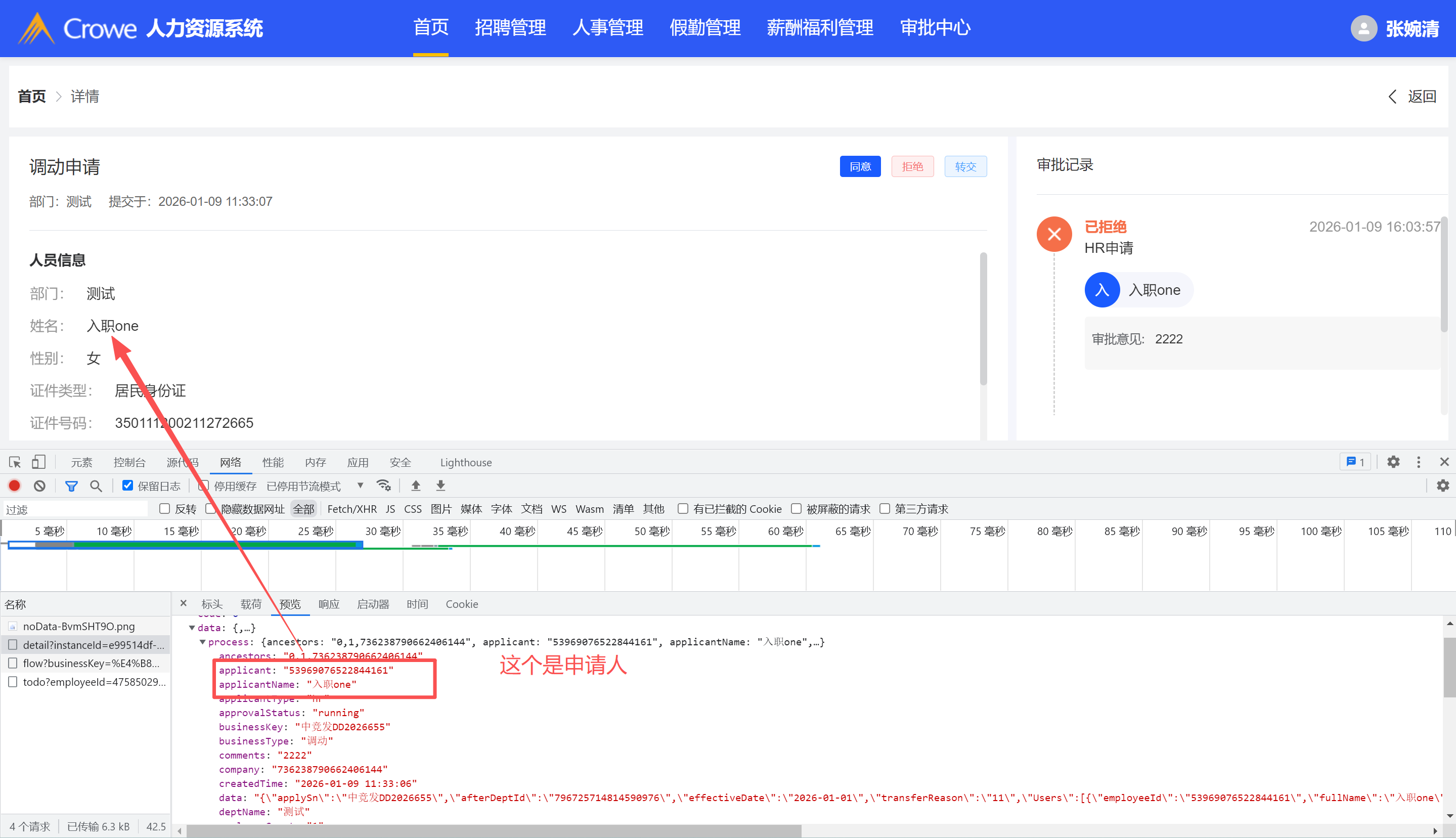This screenshot has height=838, width=1456.
Task: Open DevTools settings gear icon
Action: point(1393,462)
